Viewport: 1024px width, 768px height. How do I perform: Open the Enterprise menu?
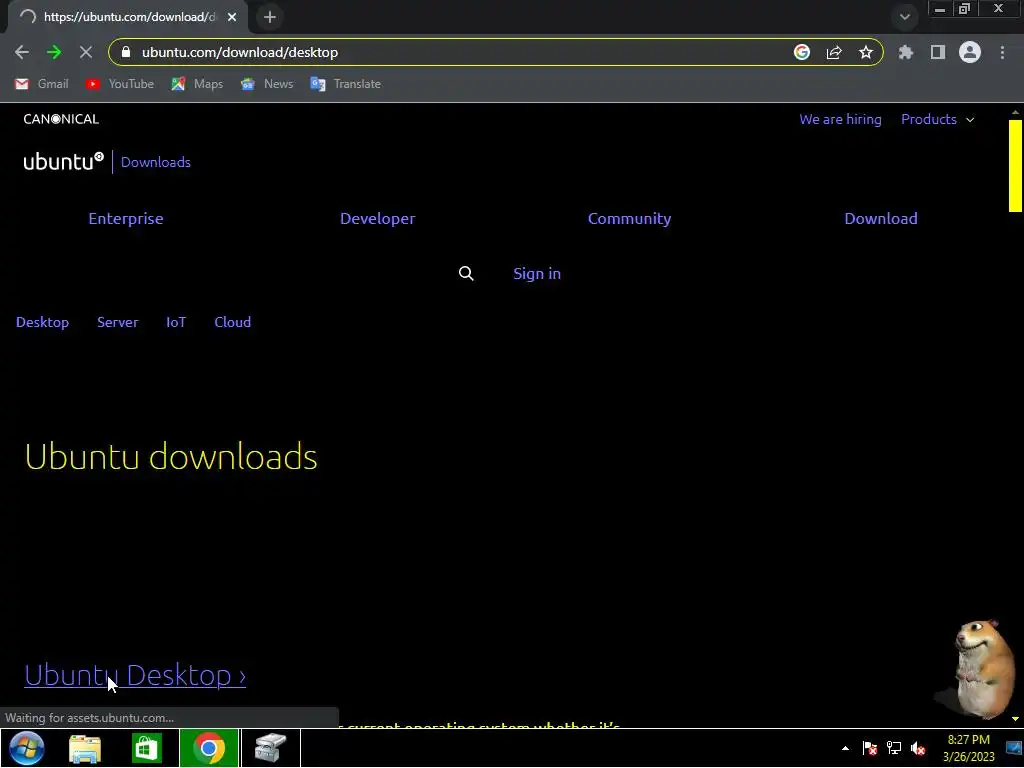pyautogui.click(x=126, y=218)
